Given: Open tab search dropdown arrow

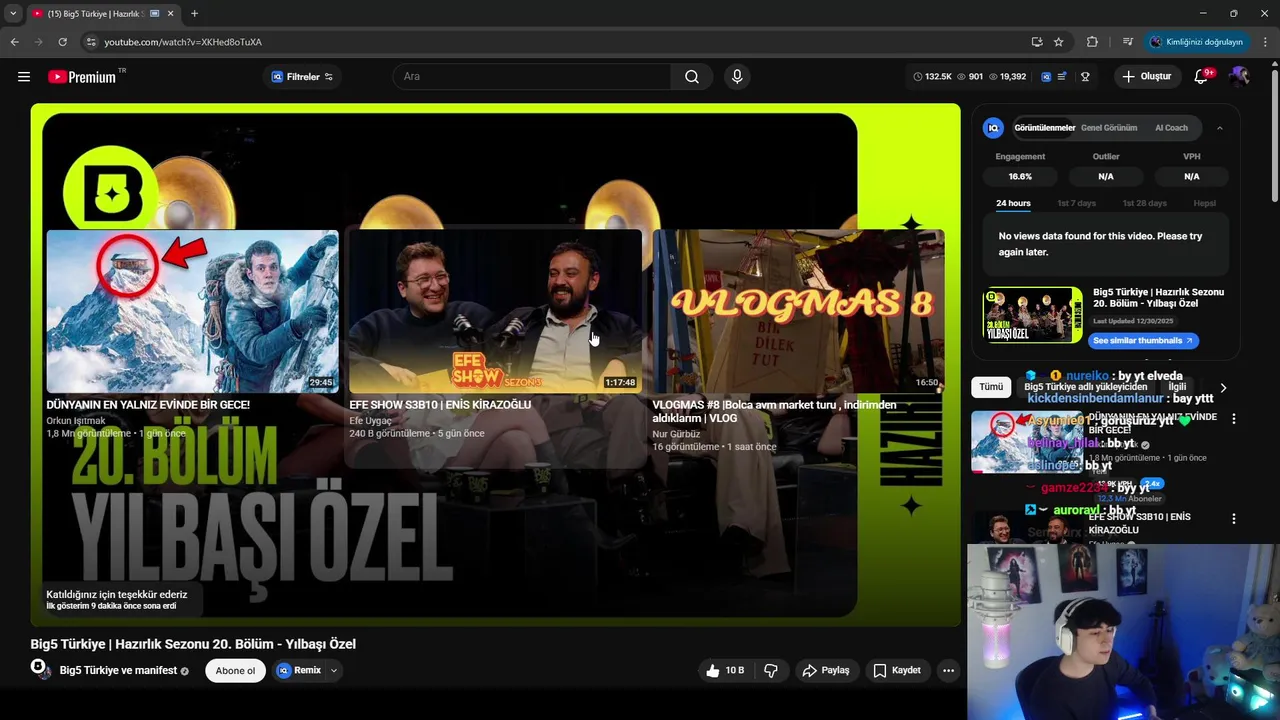Looking at the screenshot, I should (x=13, y=14).
